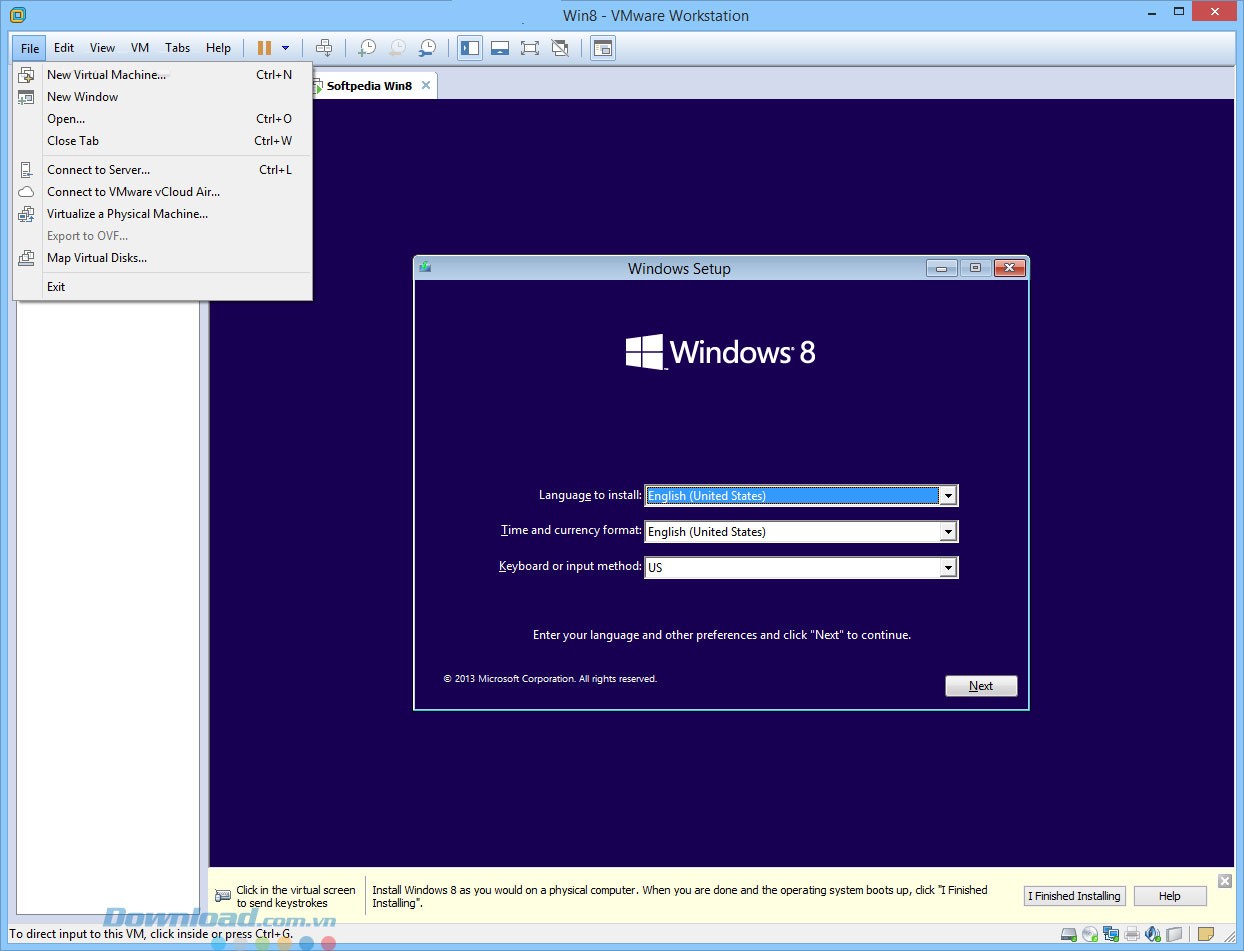Click the 'I Finished Installing' button

click(x=1074, y=895)
